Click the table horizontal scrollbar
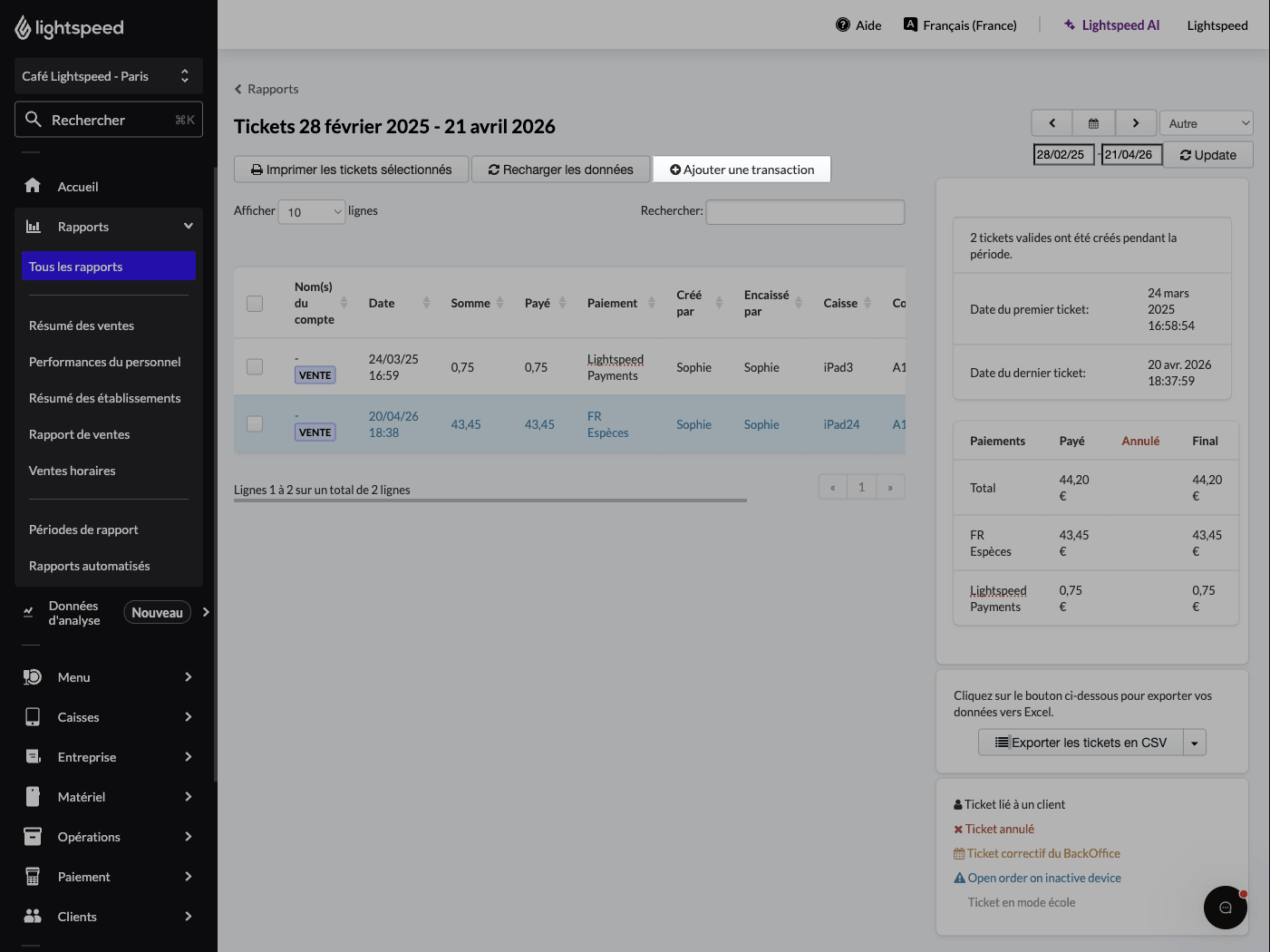 pos(490,500)
